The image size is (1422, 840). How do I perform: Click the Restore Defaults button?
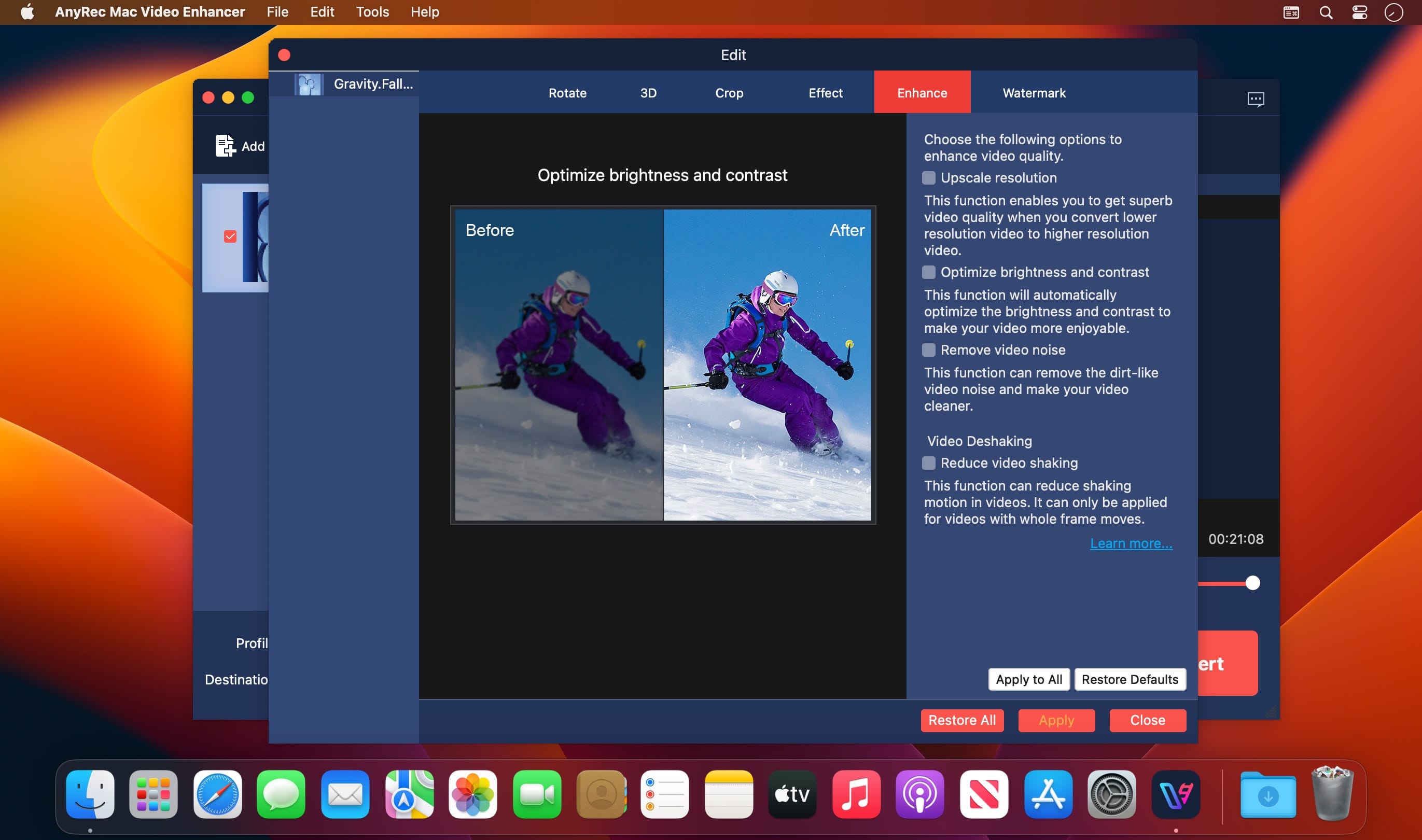coord(1130,679)
